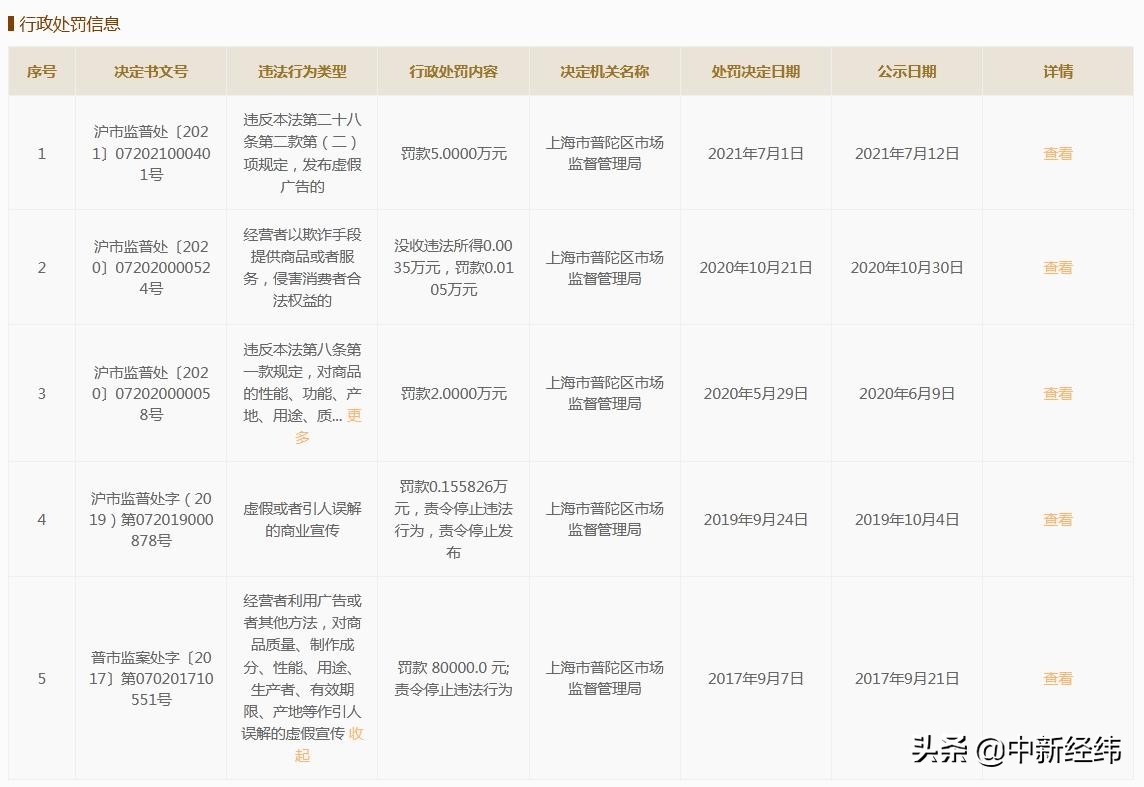
Task: Click the 决定机关名称 column header
Action: coord(605,71)
